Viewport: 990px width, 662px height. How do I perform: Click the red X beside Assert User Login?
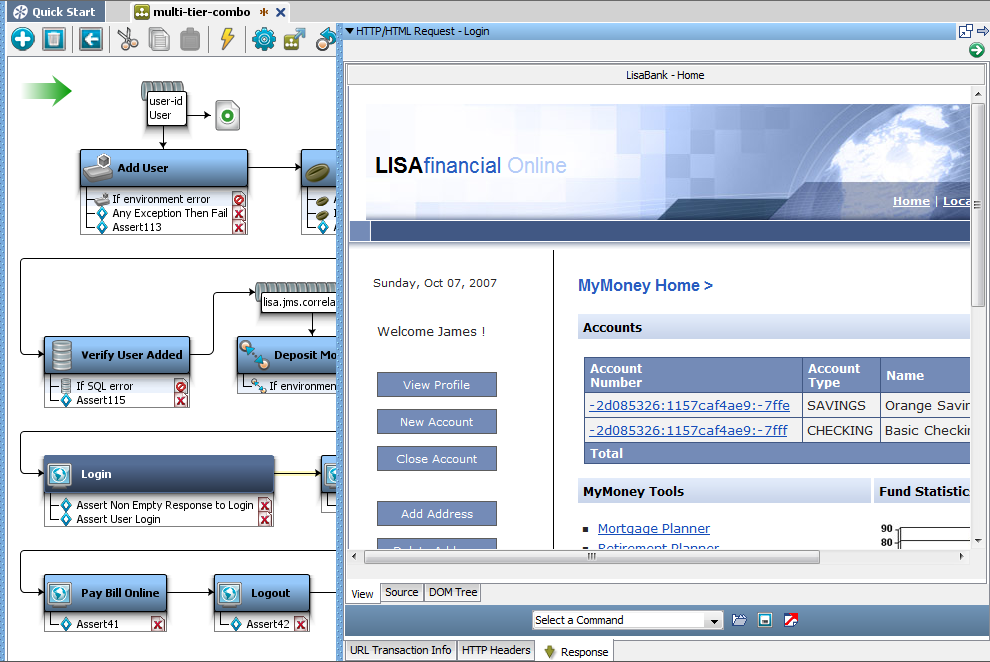[x=265, y=519]
